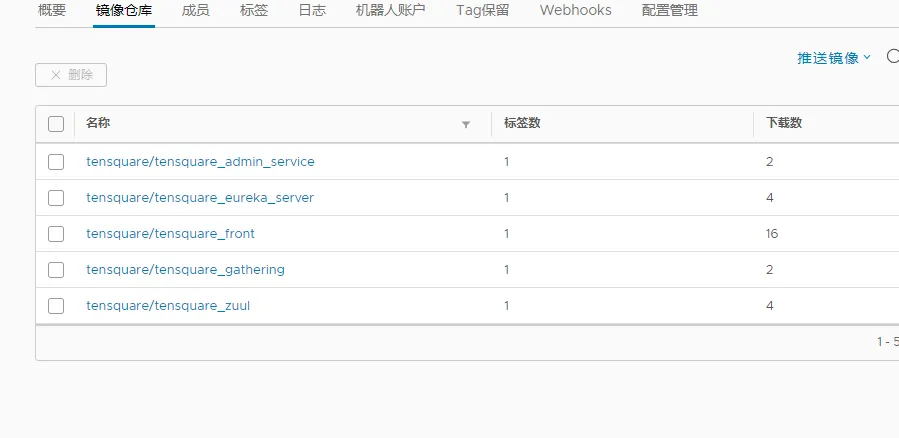The width and height of the screenshot is (899, 438).
Task: Tick the tensquare_zuul row checkbox
Action: (56, 306)
